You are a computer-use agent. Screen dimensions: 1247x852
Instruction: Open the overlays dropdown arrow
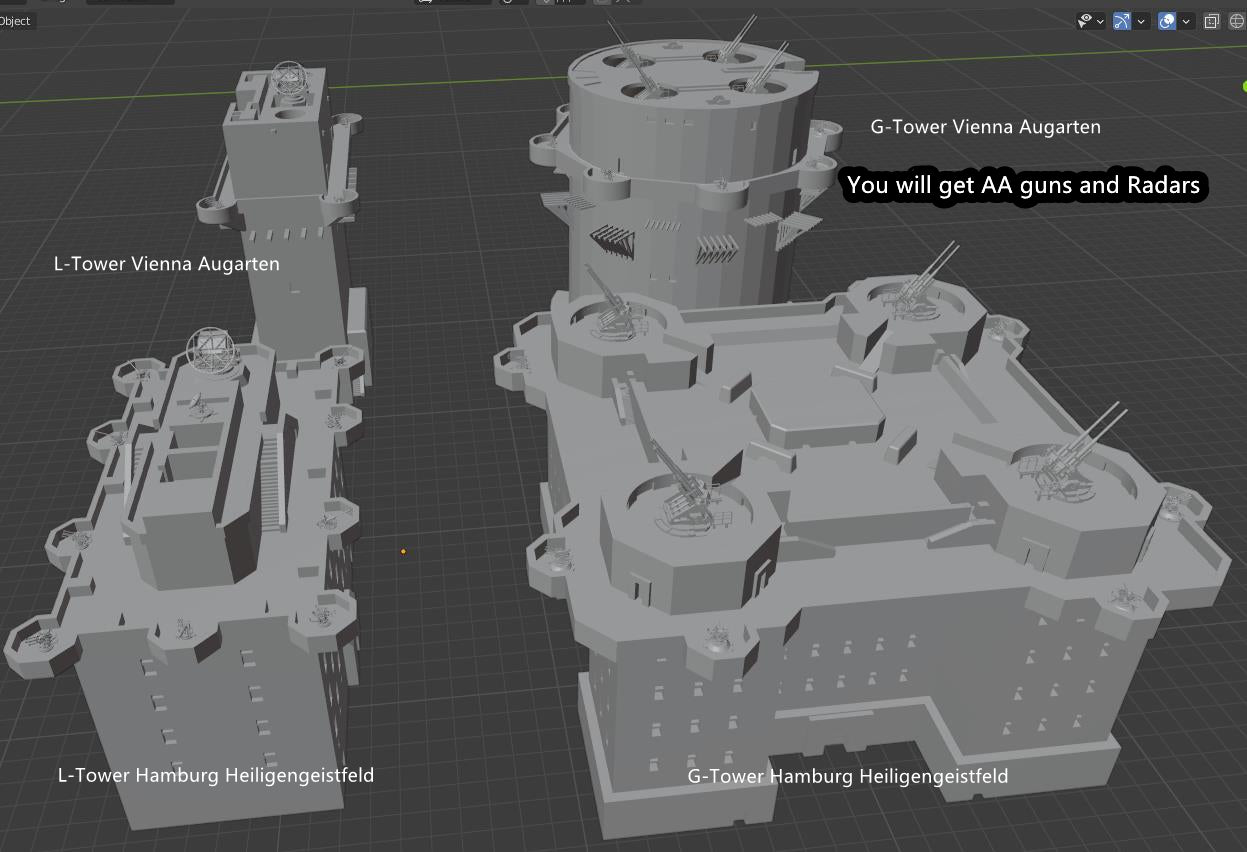click(x=1186, y=20)
